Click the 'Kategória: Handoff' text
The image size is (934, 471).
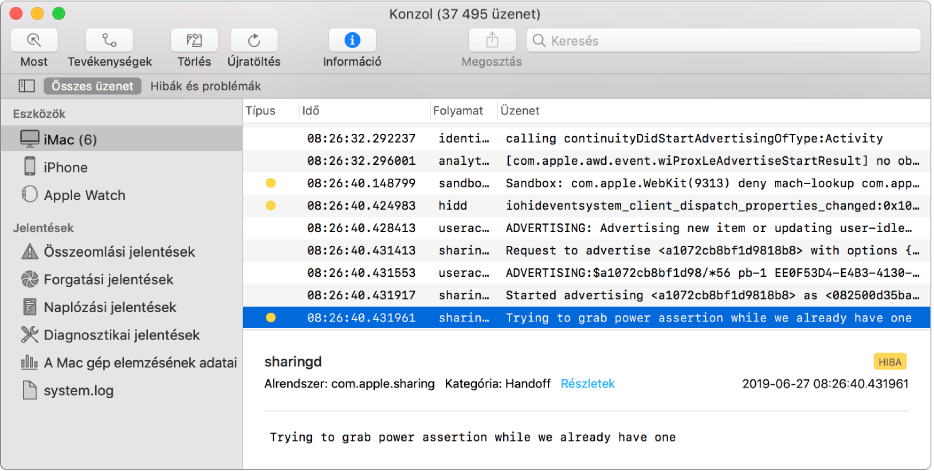click(498, 384)
